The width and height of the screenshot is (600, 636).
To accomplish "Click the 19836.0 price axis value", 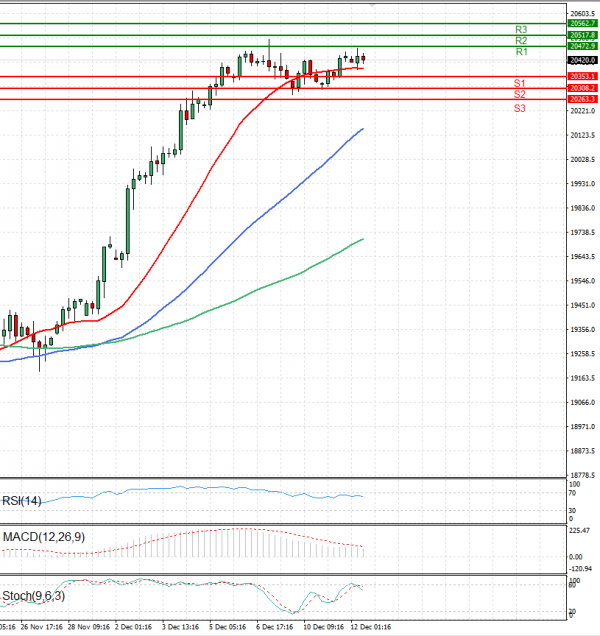I will coord(583,208).
